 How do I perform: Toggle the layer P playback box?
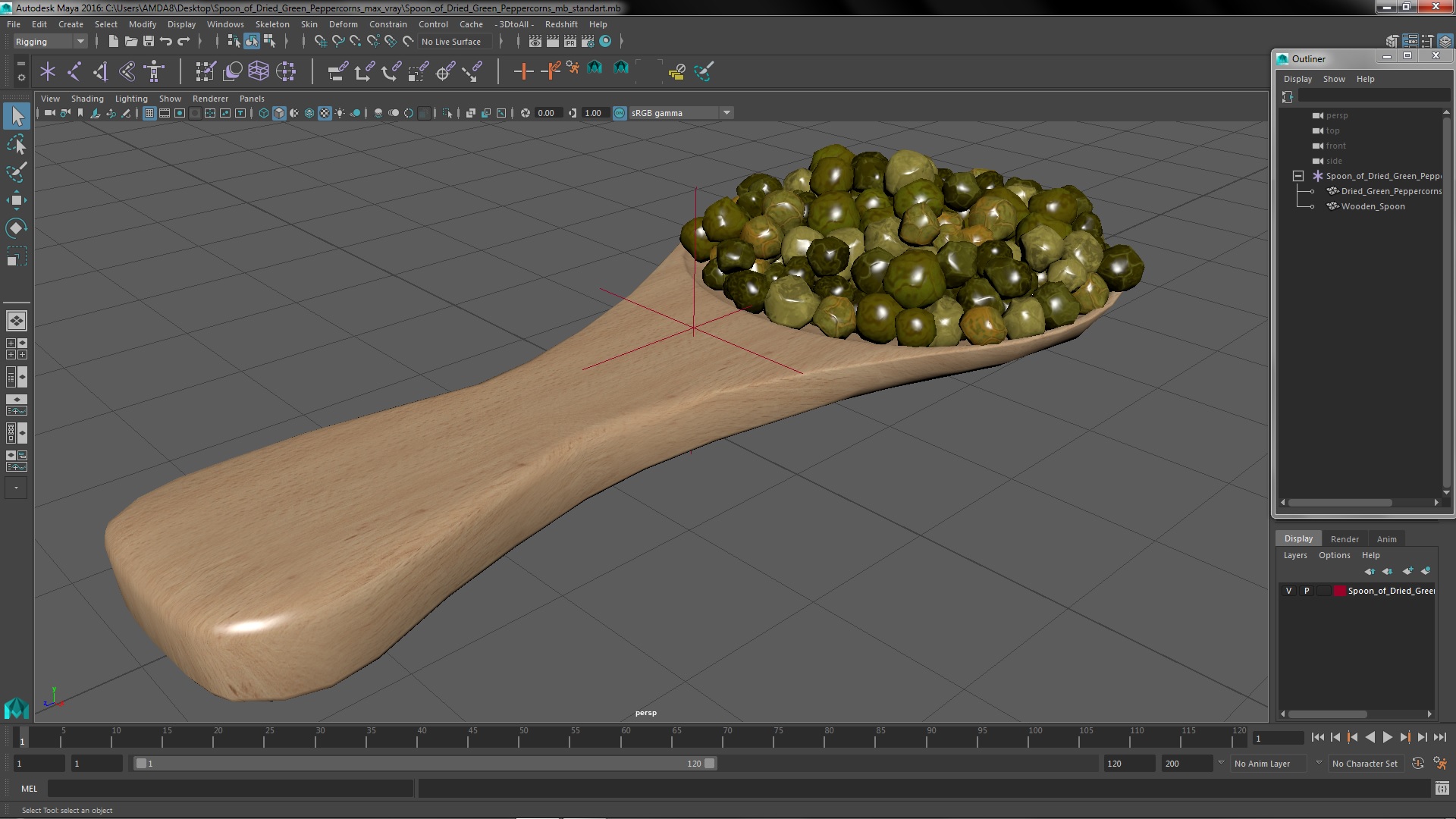(1307, 591)
